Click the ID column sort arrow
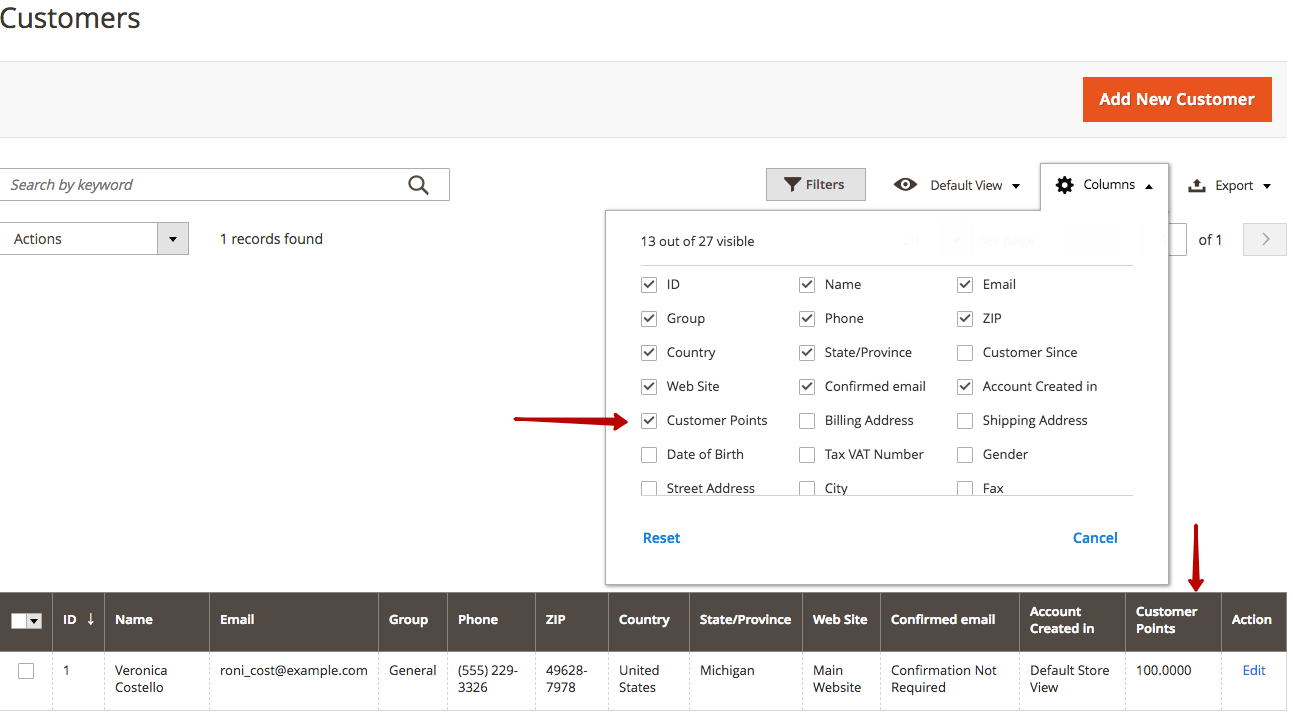 [x=90, y=619]
